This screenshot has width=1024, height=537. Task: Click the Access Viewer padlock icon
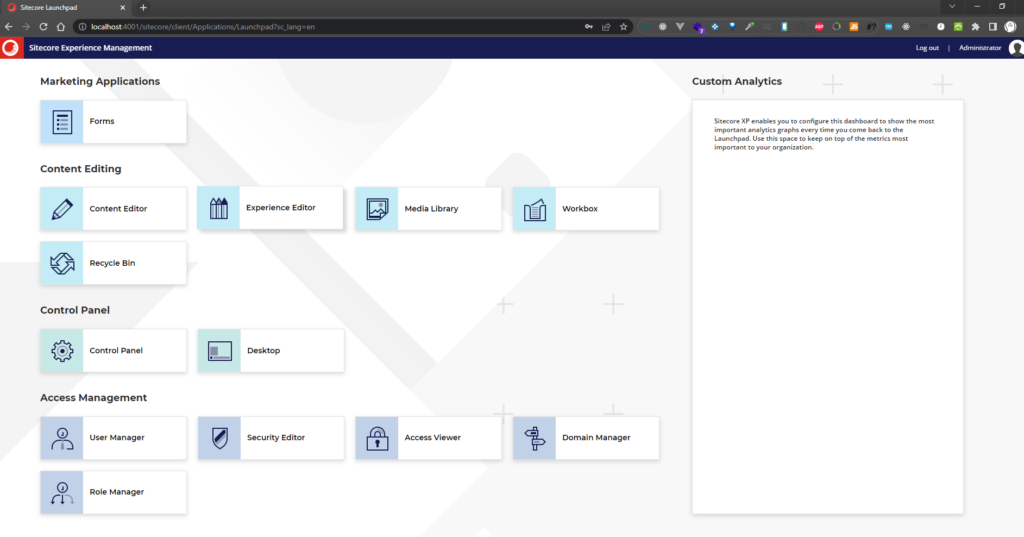pos(377,438)
